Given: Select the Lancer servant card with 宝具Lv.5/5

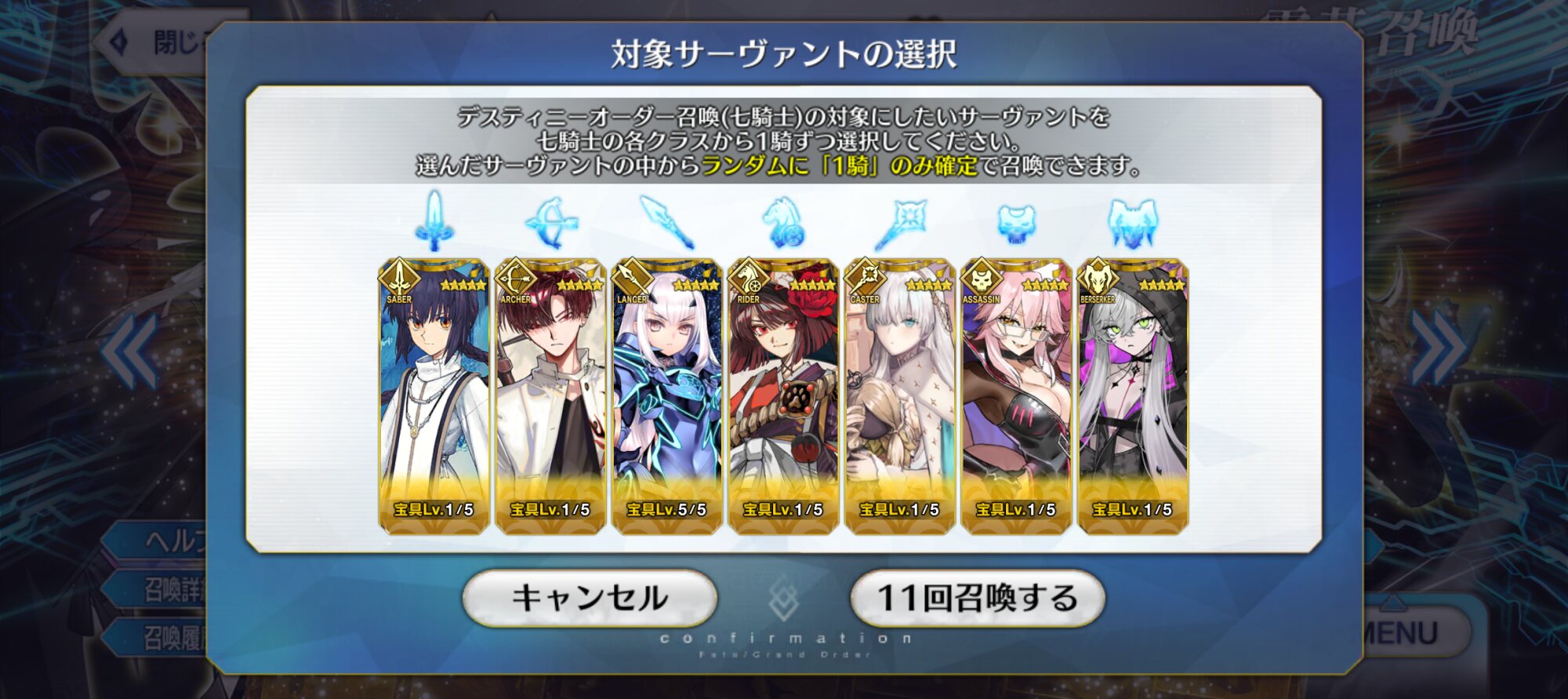Looking at the screenshot, I should 667,396.
